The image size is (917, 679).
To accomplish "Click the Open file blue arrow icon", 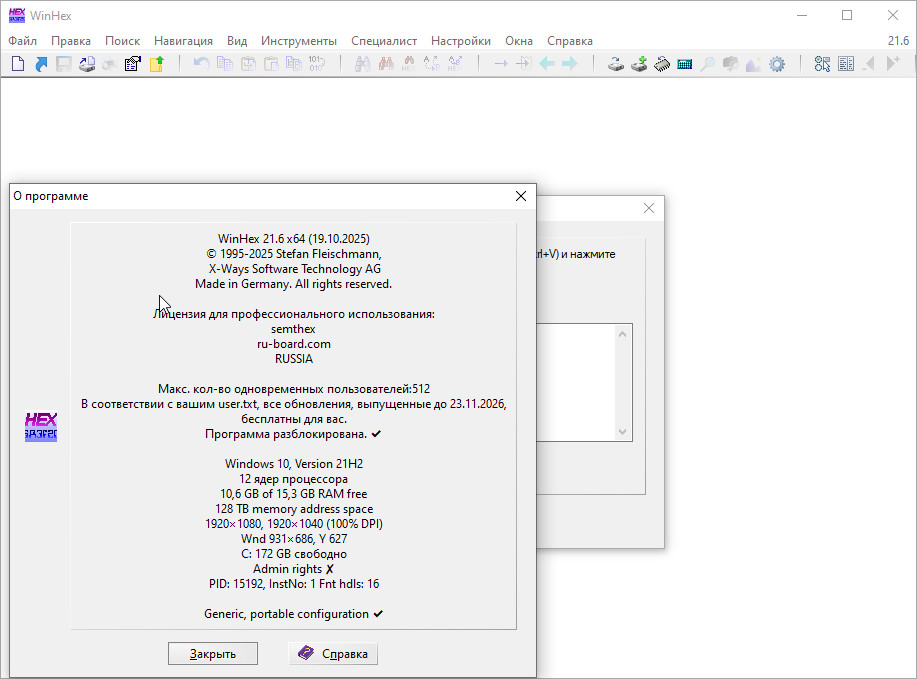I will [x=41, y=64].
